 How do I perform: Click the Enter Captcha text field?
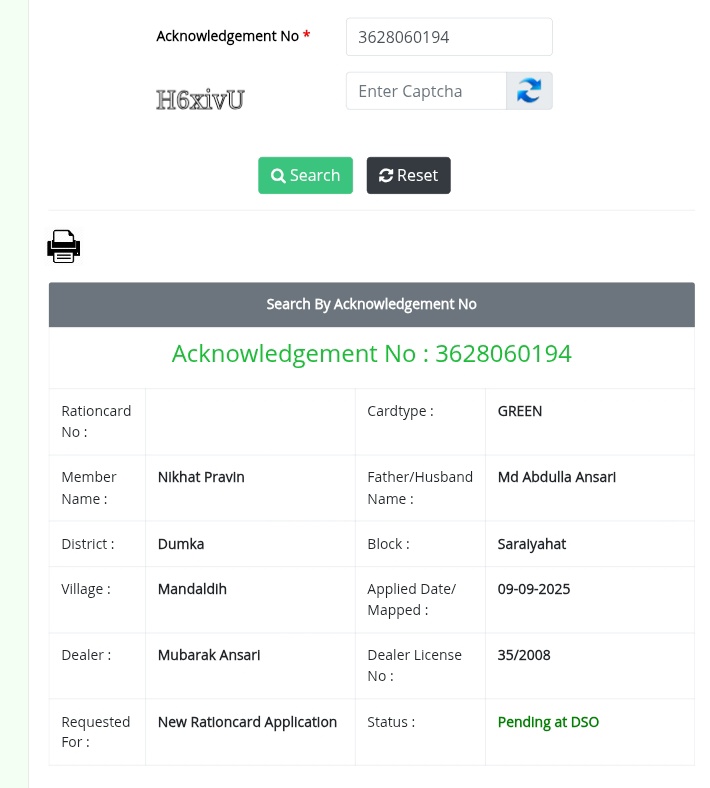426,91
